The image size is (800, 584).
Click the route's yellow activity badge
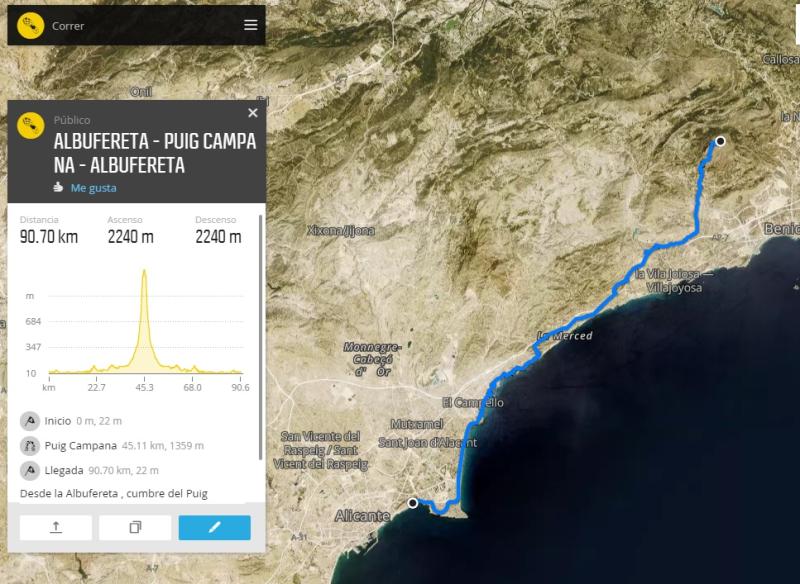point(31,126)
